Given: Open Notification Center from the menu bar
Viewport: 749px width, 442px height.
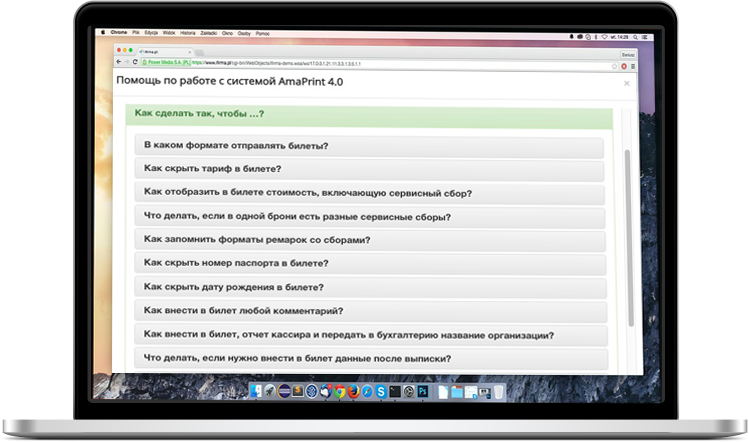Looking at the screenshot, I should [x=644, y=37].
